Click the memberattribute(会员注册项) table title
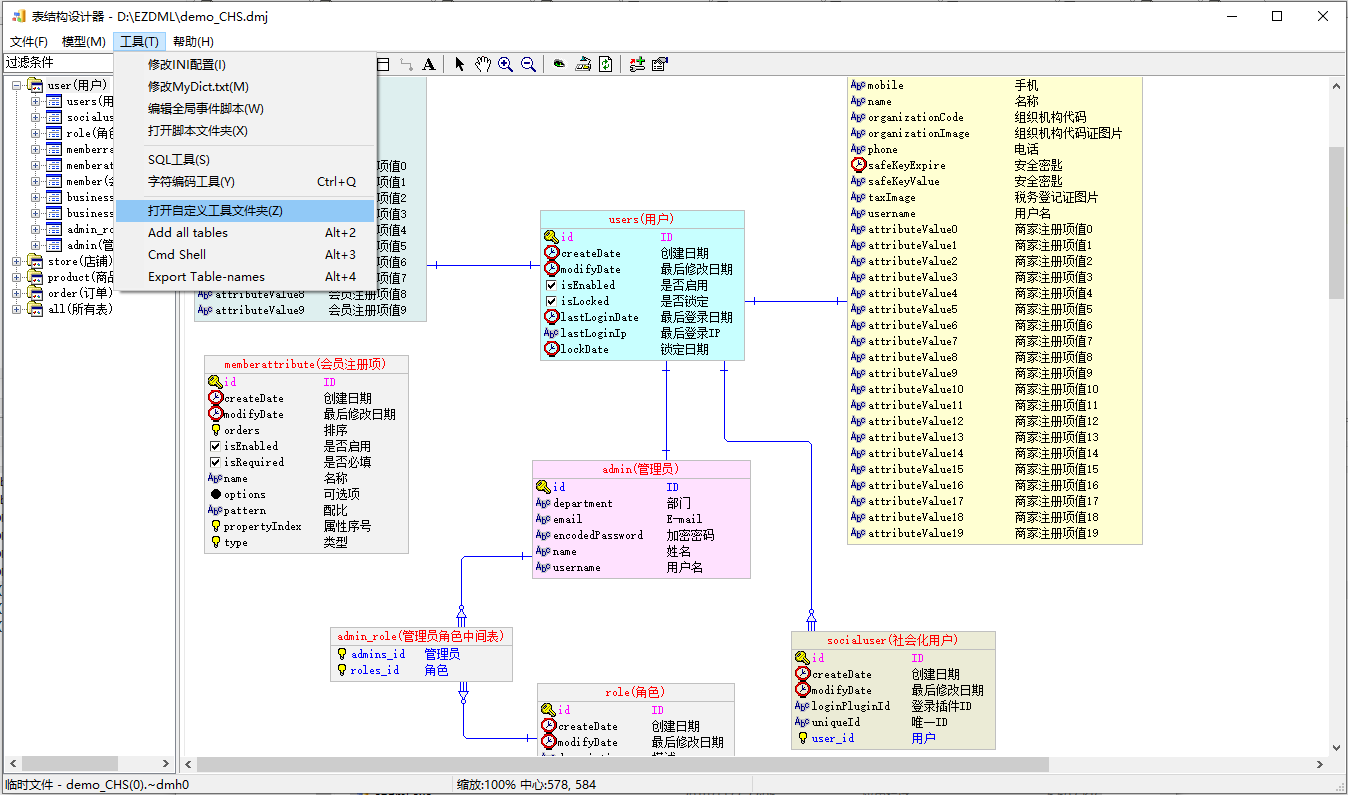Screen dimensions: 1348x795 tap(306, 365)
